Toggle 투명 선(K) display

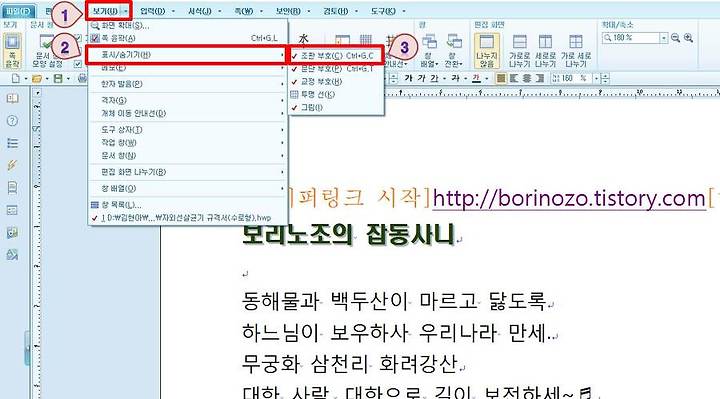tap(336, 95)
